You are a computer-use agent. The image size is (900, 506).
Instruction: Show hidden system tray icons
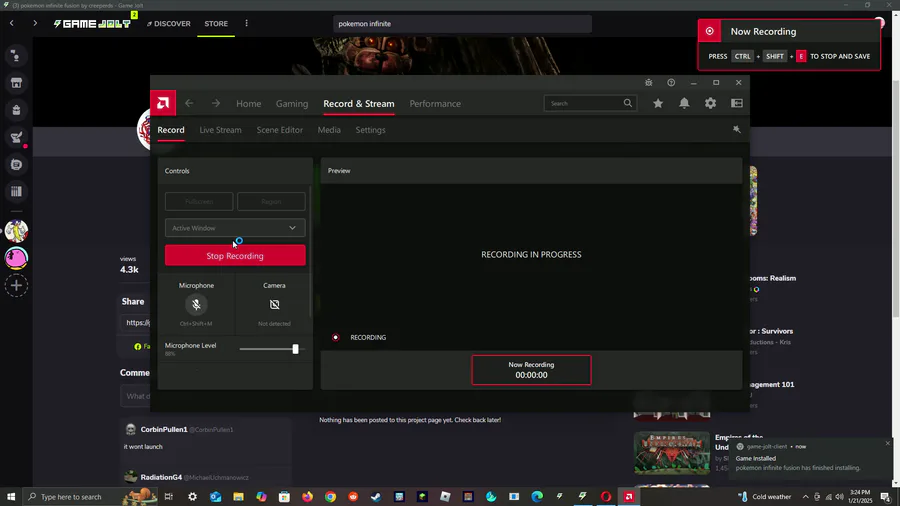pos(805,497)
